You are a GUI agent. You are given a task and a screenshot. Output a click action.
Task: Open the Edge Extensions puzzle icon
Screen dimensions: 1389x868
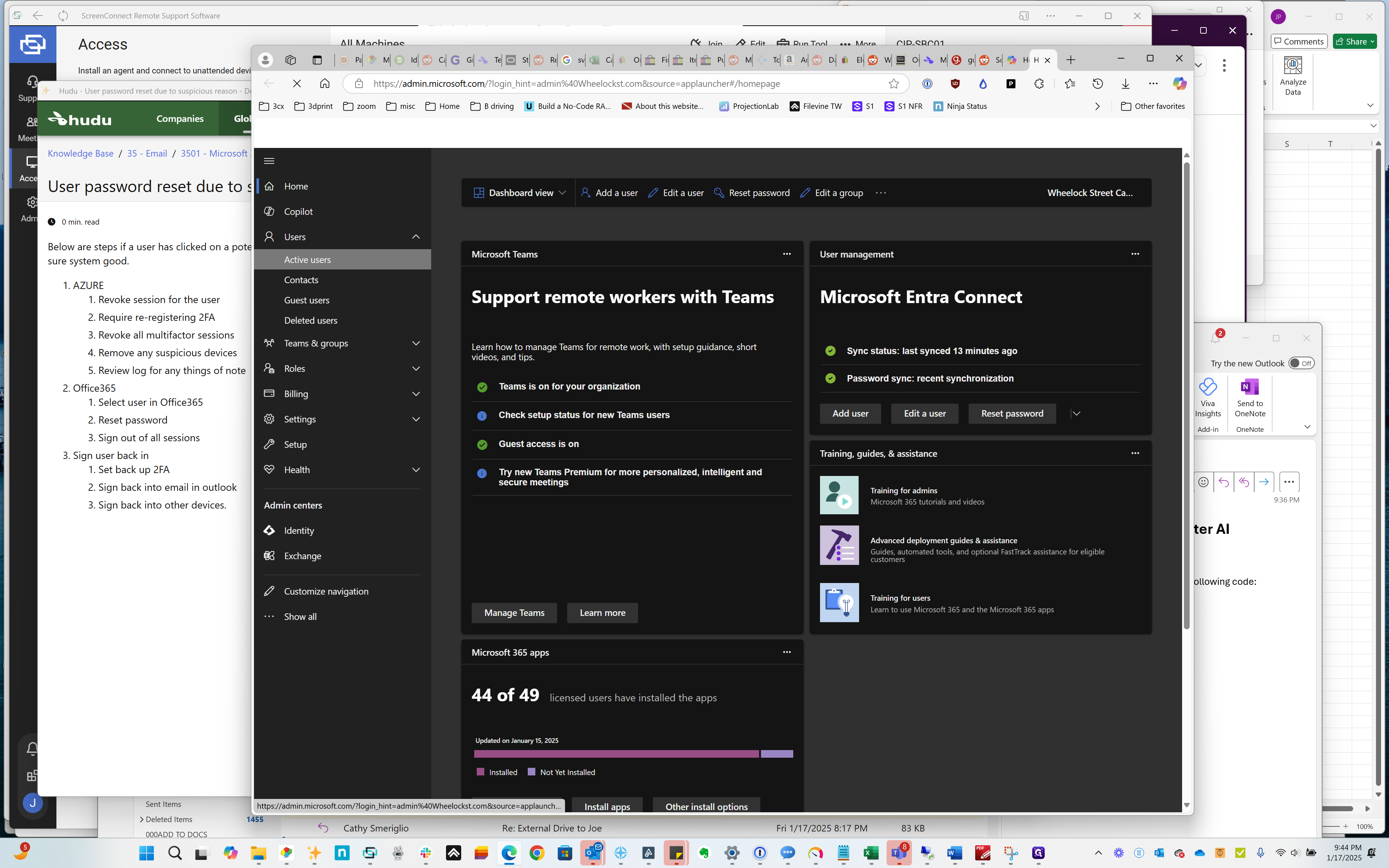[x=1039, y=84]
